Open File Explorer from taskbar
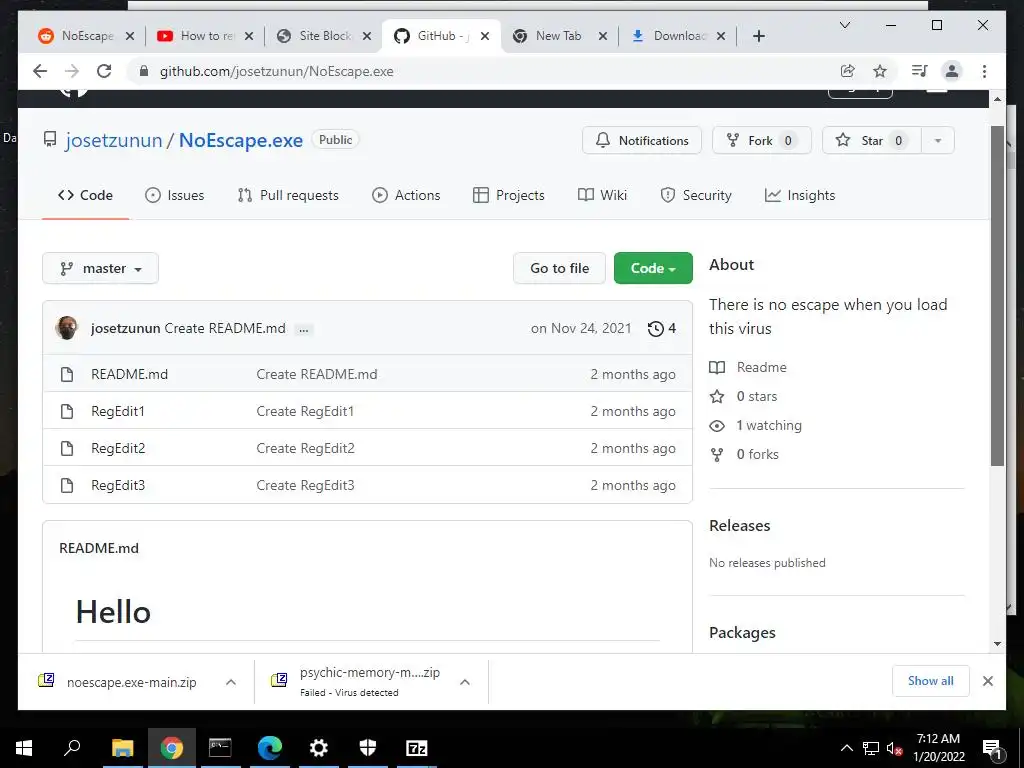The width and height of the screenshot is (1024, 768). (x=122, y=748)
